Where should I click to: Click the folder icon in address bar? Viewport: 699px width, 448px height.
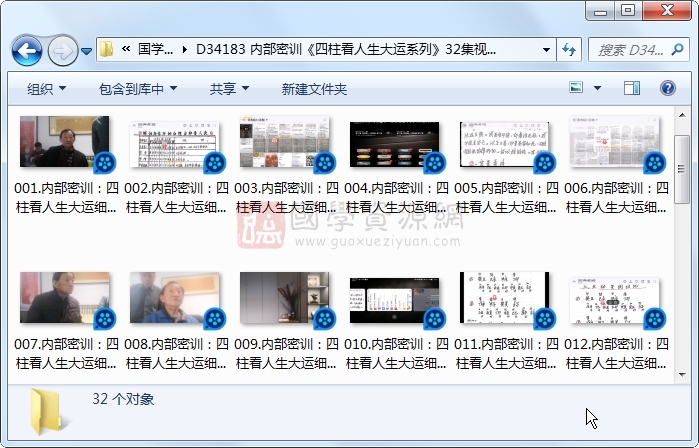(106, 49)
